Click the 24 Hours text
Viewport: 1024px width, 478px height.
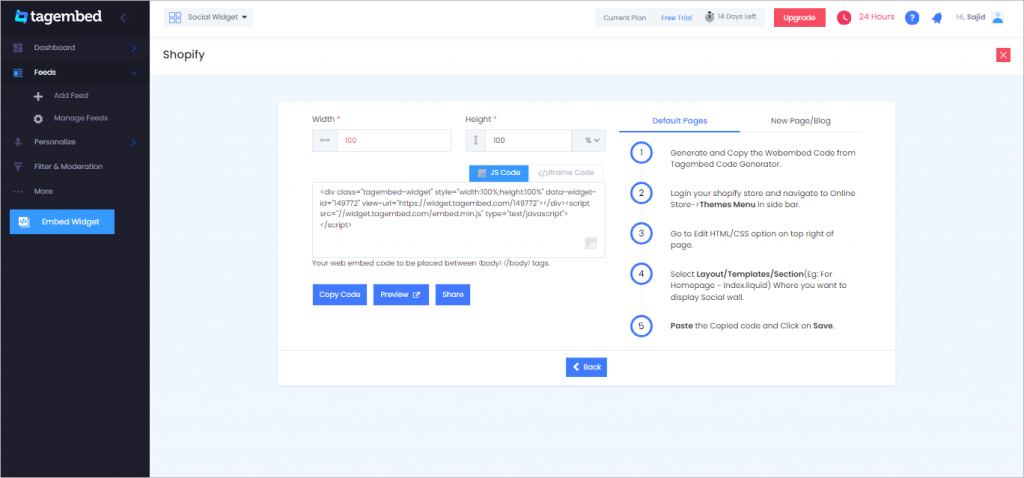[876, 17]
